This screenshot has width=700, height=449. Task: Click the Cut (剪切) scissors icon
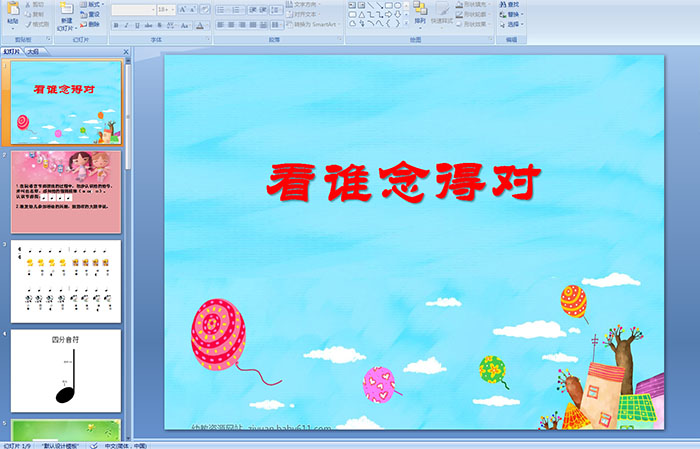28,4
